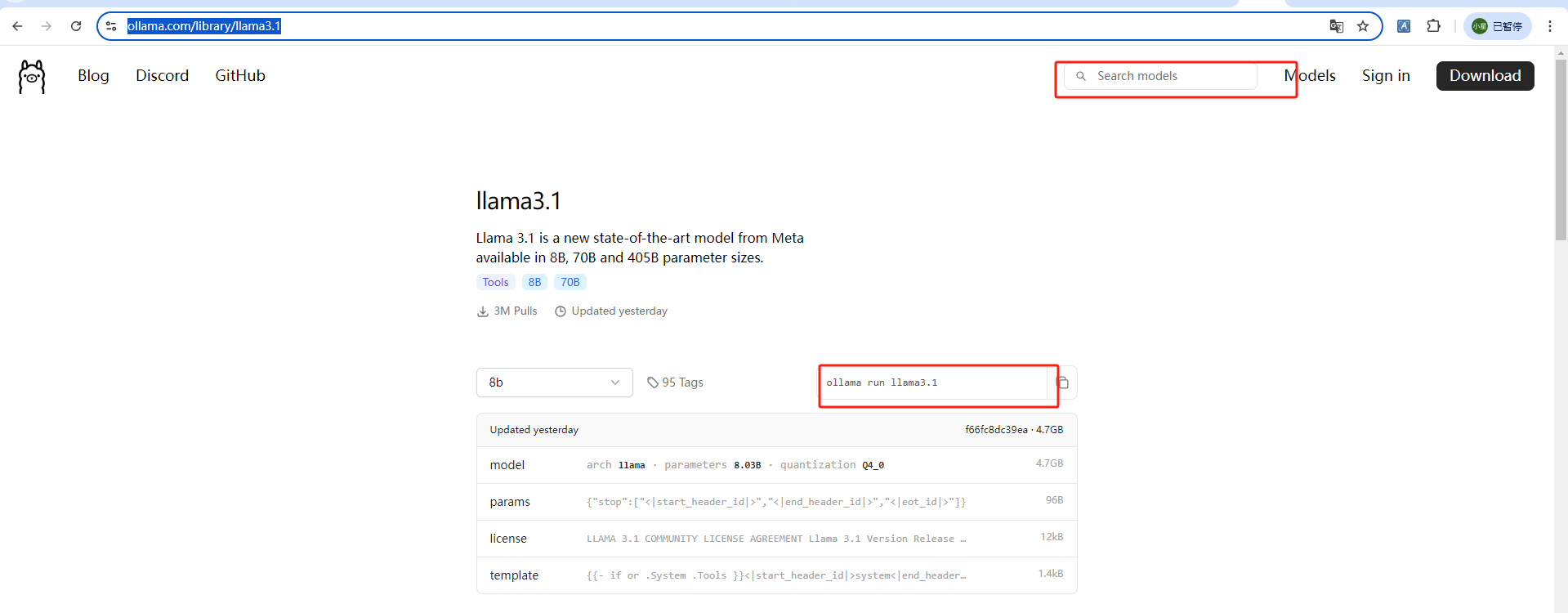Screen dimensions: 1568x613
Task: Click the address bar URL
Action: pyautogui.click(x=204, y=26)
